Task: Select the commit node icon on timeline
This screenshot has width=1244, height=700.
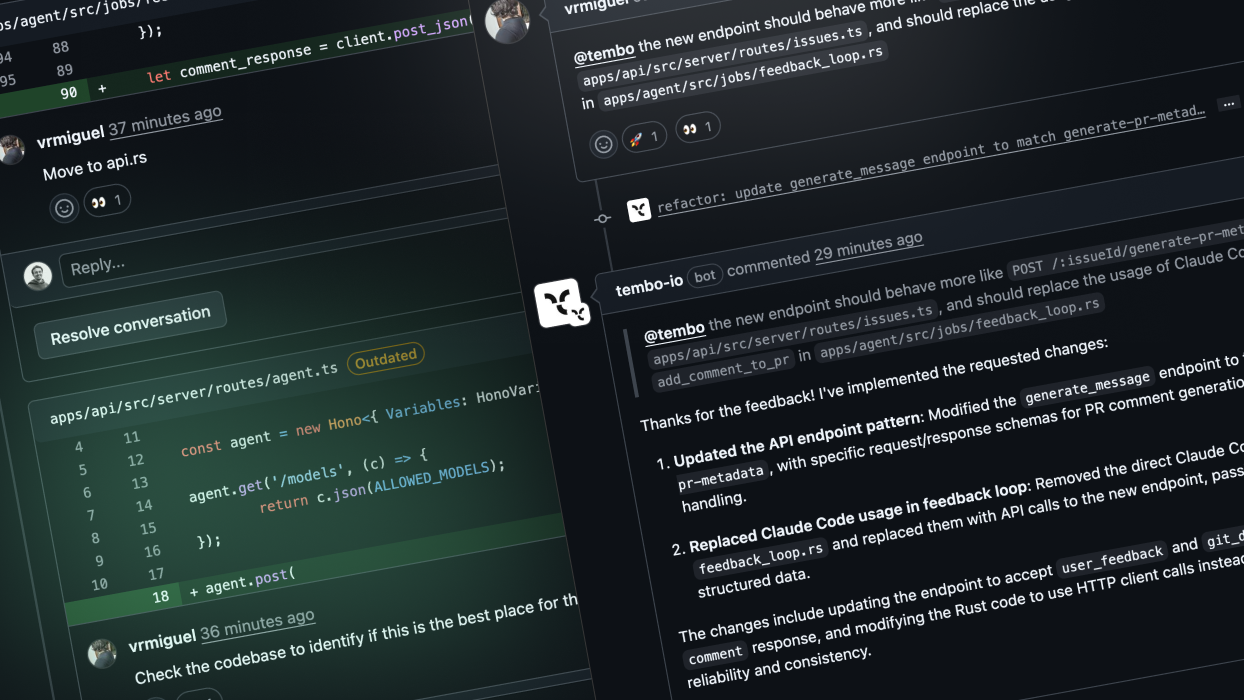Action: [602, 217]
